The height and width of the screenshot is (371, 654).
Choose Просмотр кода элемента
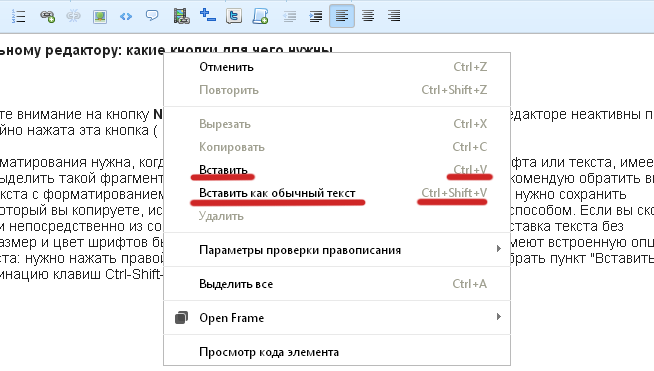click(x=337, y=352)
